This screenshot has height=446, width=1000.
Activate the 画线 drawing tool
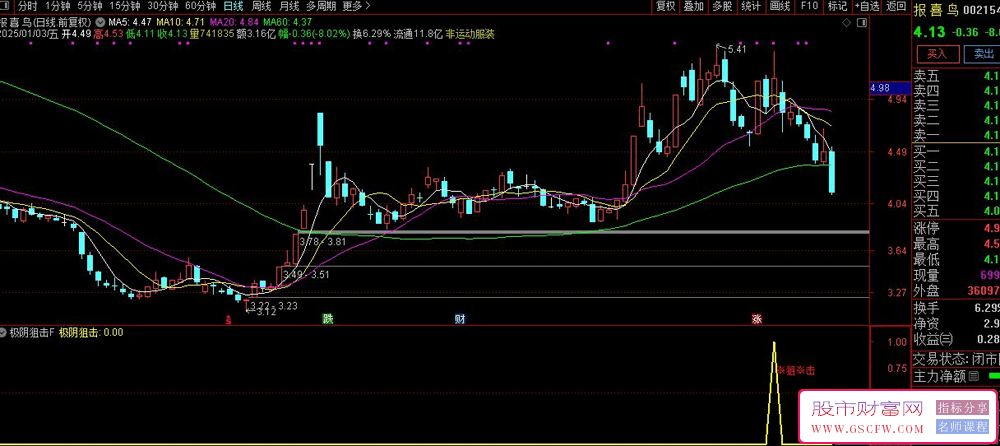779,6
